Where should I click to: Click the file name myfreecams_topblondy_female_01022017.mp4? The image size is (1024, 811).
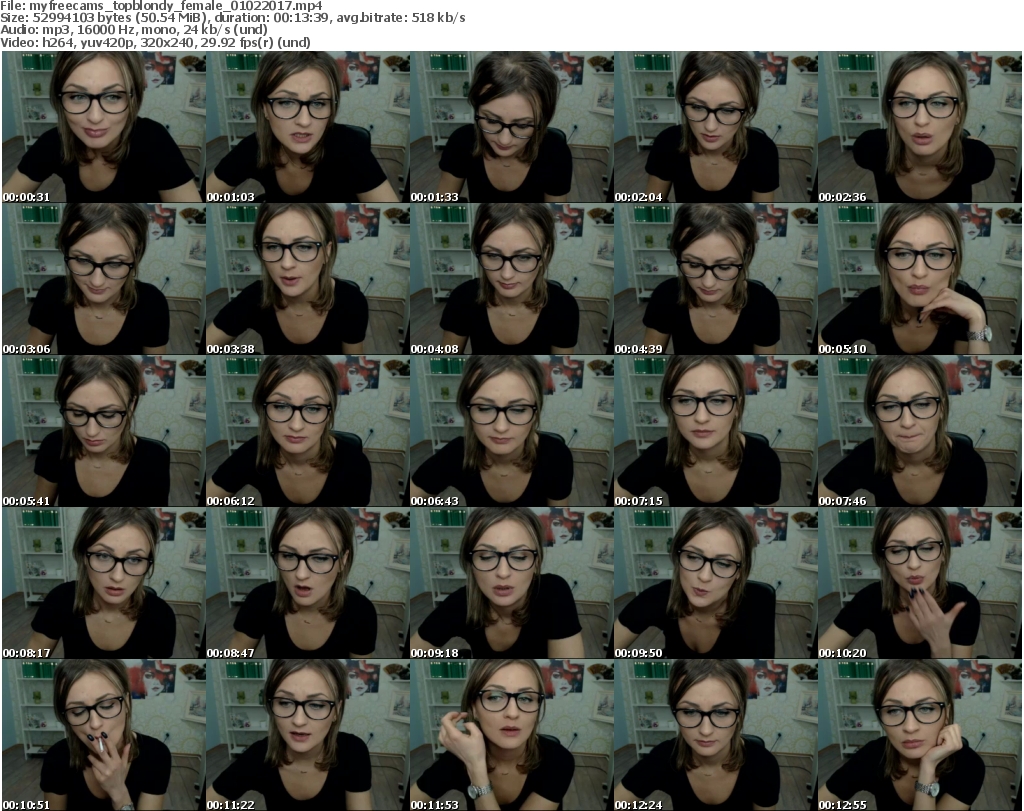pyautogui.click(x=175, y=6)
